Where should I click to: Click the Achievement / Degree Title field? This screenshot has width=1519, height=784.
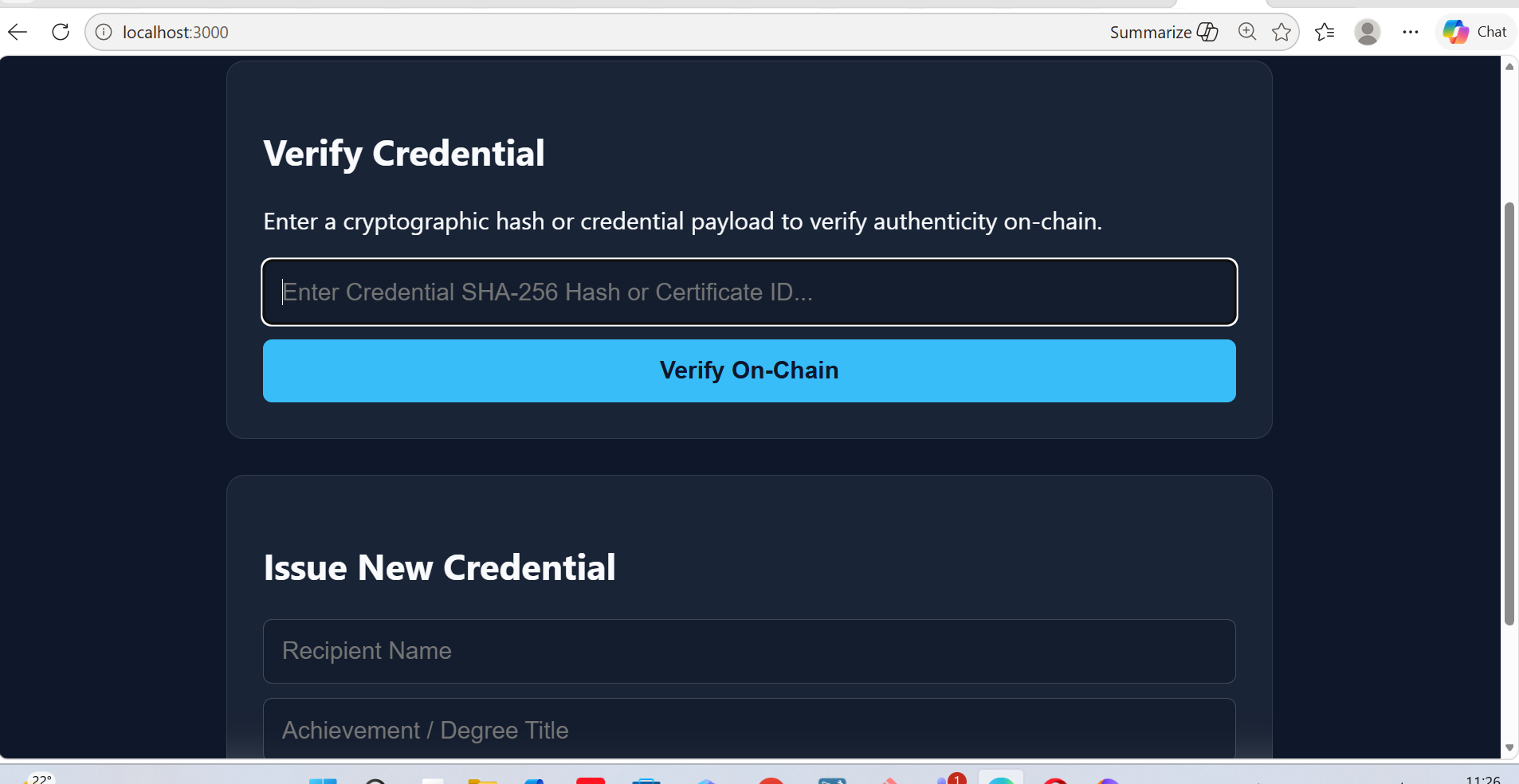[x=749, y=729]
